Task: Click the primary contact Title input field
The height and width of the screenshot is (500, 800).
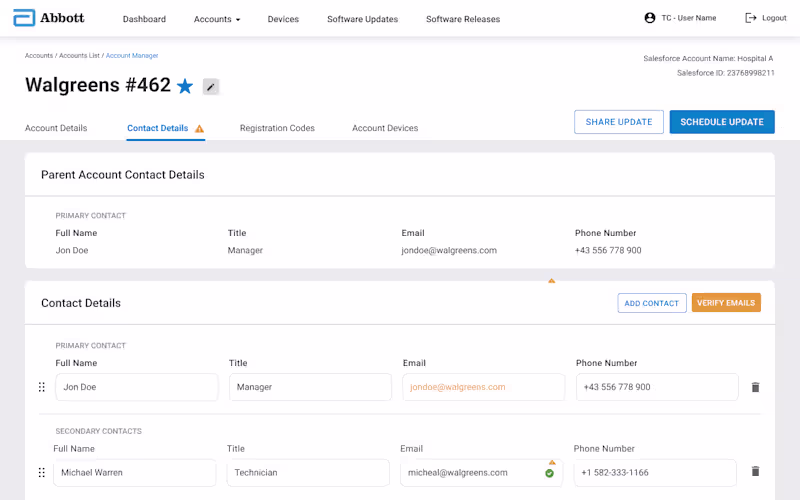Action: click(310, 387)
